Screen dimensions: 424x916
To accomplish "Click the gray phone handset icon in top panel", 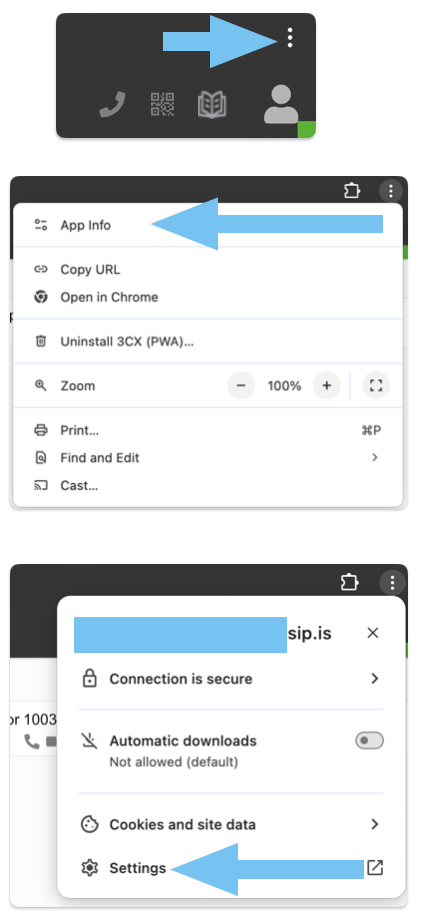I will tap(112, 105).
